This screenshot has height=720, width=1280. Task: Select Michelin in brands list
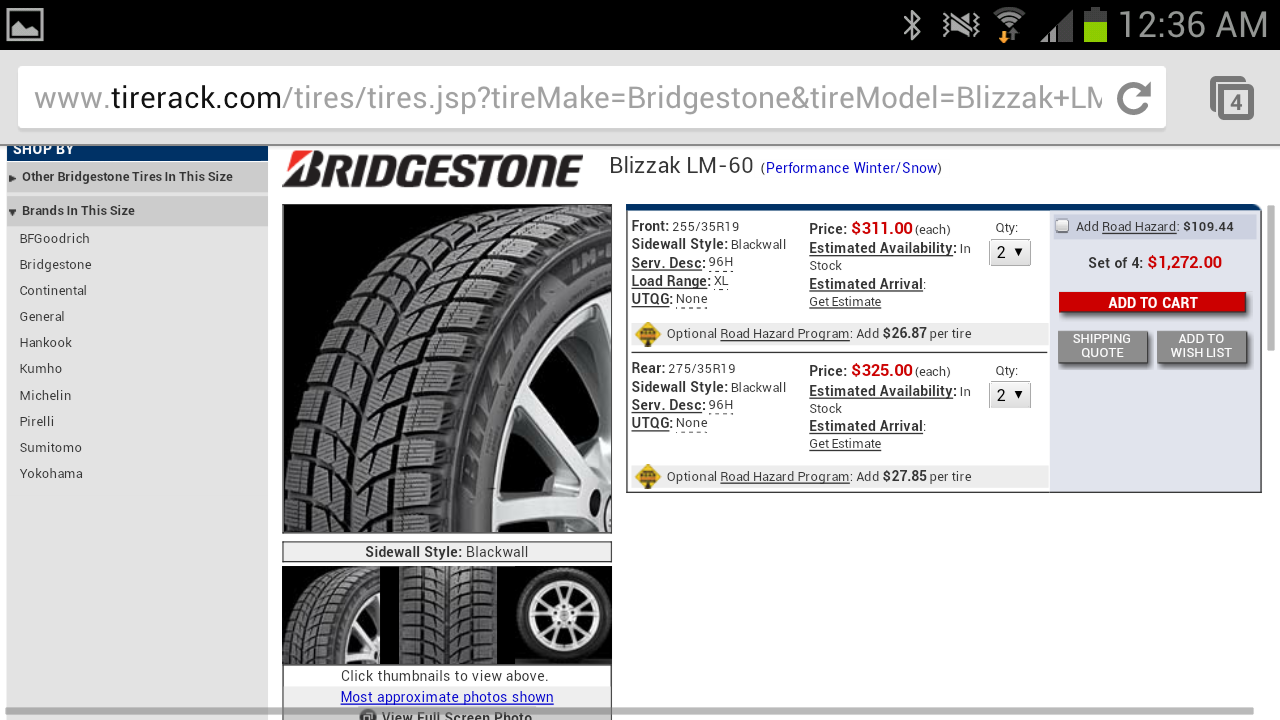[46, 396]
